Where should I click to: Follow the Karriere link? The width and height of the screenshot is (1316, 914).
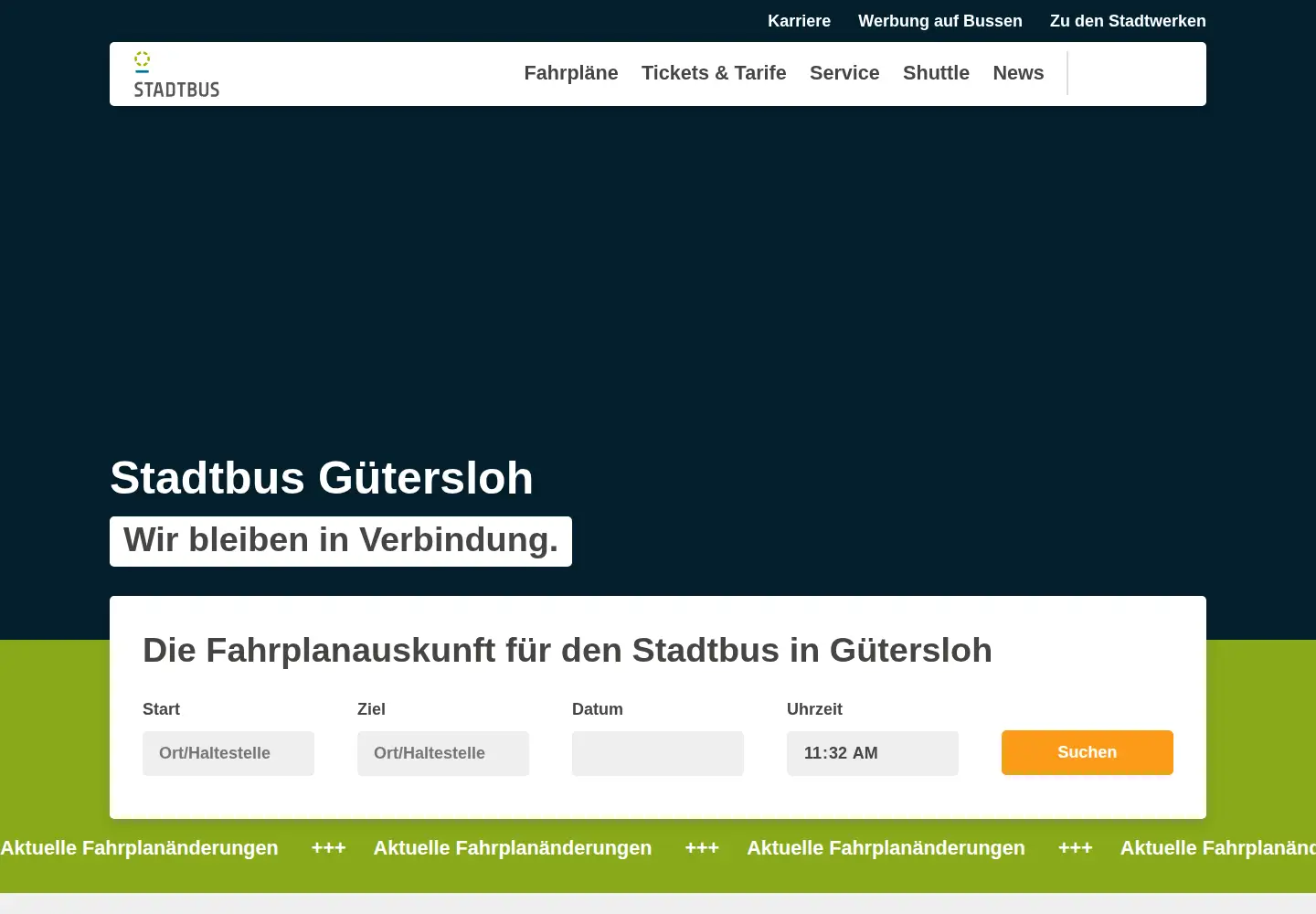click(799, 21)
